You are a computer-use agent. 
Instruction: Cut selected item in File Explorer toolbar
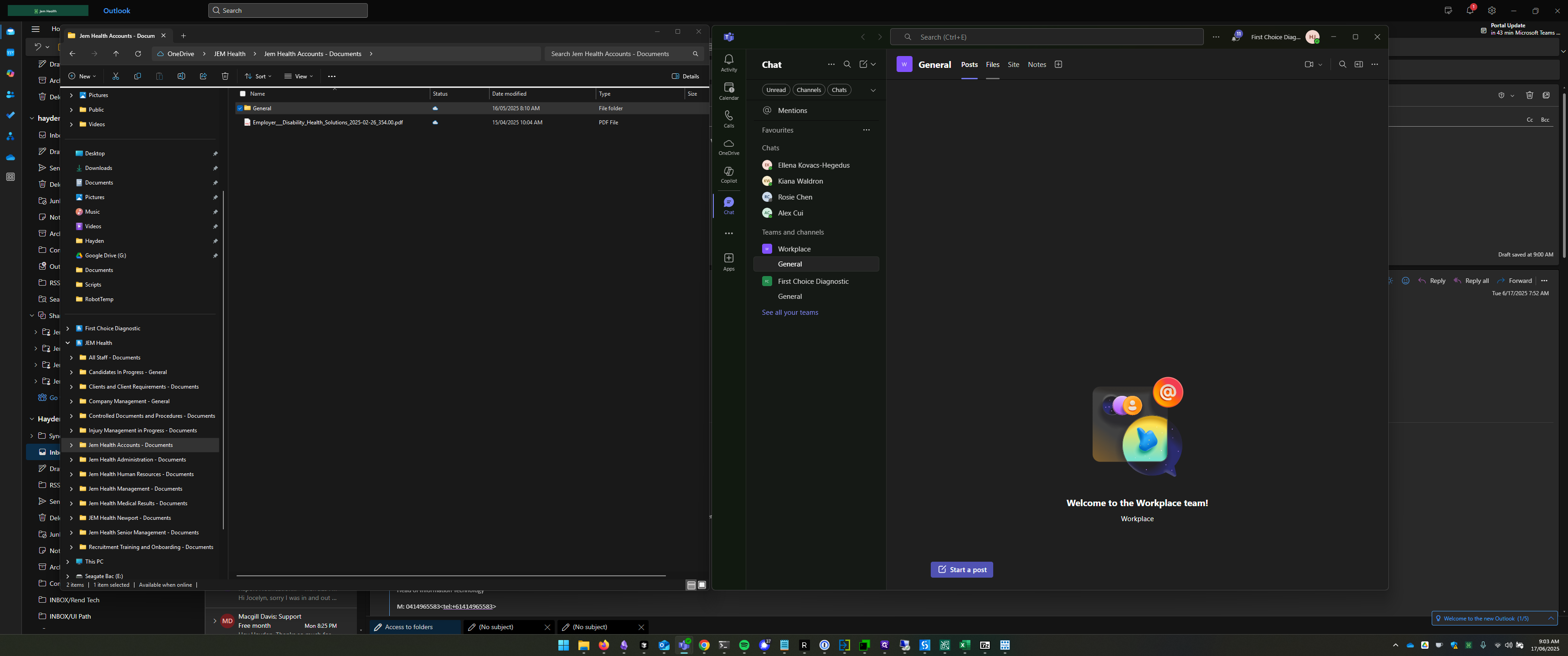tap(116, 76)
